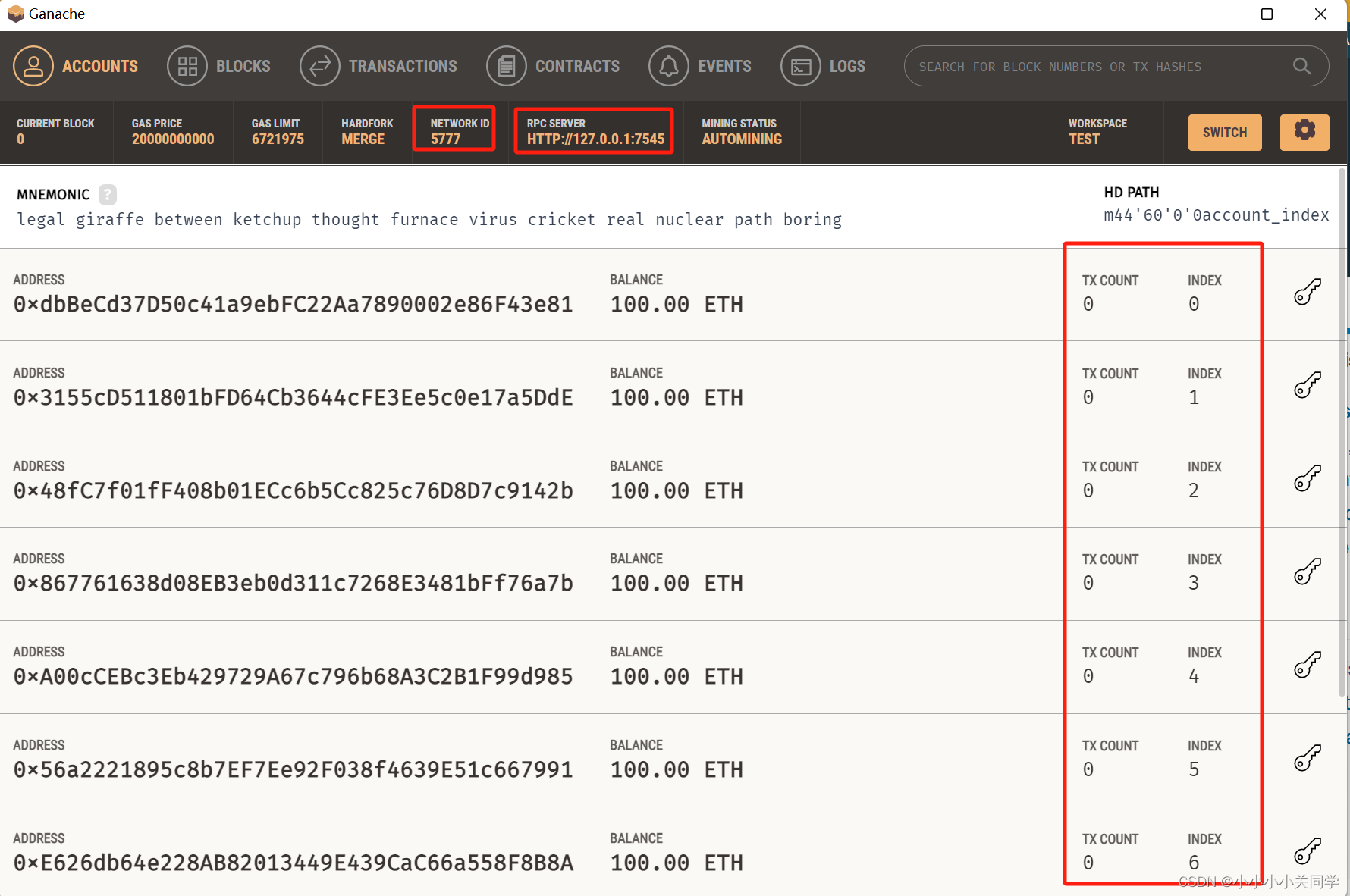The height and width of the screenshot is (896, 1350).
Task: Click the mnemonic help question mark
Action: (x=108, y=195)
